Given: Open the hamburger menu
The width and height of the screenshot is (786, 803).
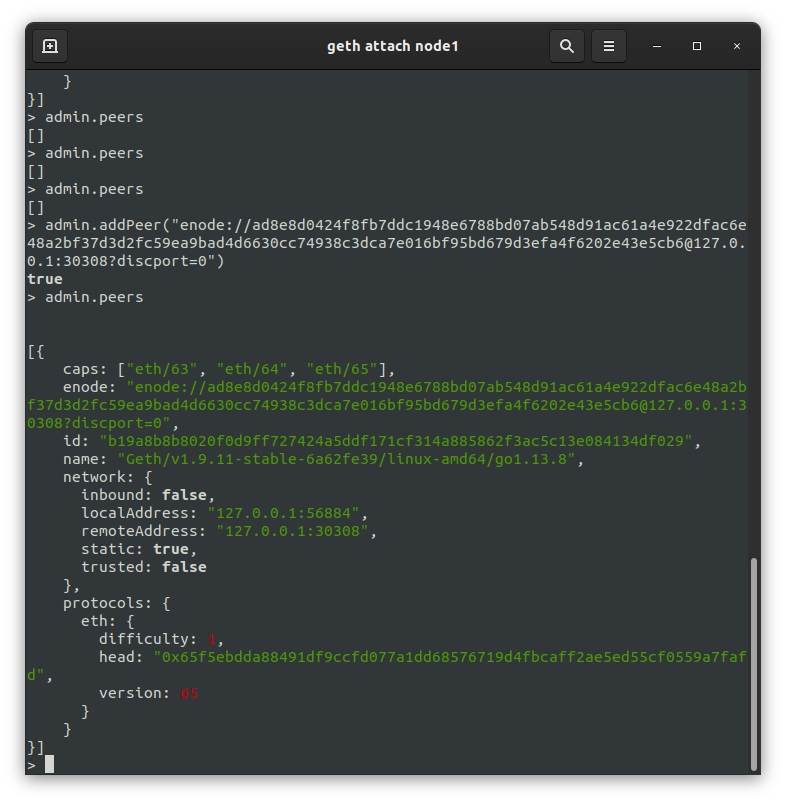Looking at the screenshot, I should pos(608,46).
